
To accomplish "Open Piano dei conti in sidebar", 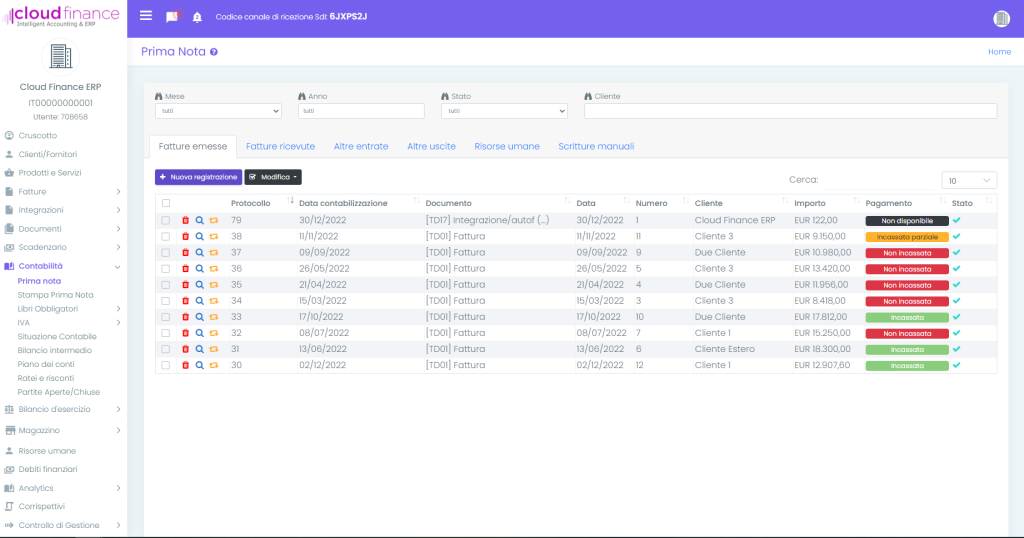I will click(x=46, y=364).
